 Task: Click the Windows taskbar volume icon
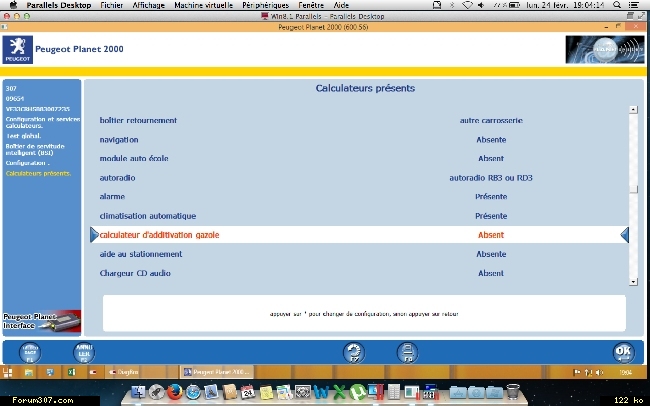tap(599, 372)
